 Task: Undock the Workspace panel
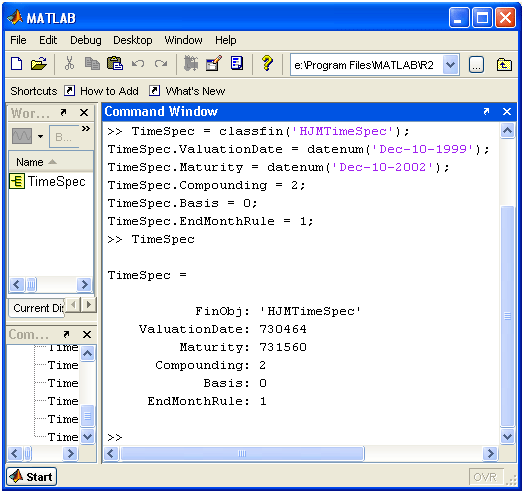tap(63, 113)
